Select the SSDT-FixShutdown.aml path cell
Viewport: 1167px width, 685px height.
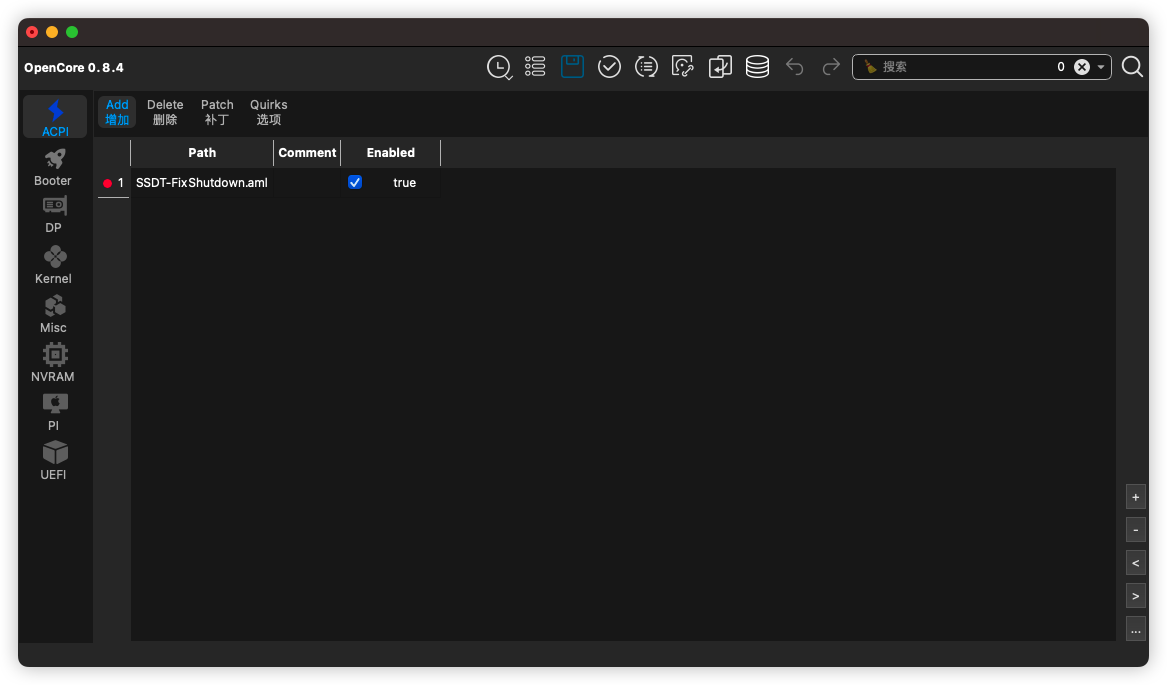(202, 183)
